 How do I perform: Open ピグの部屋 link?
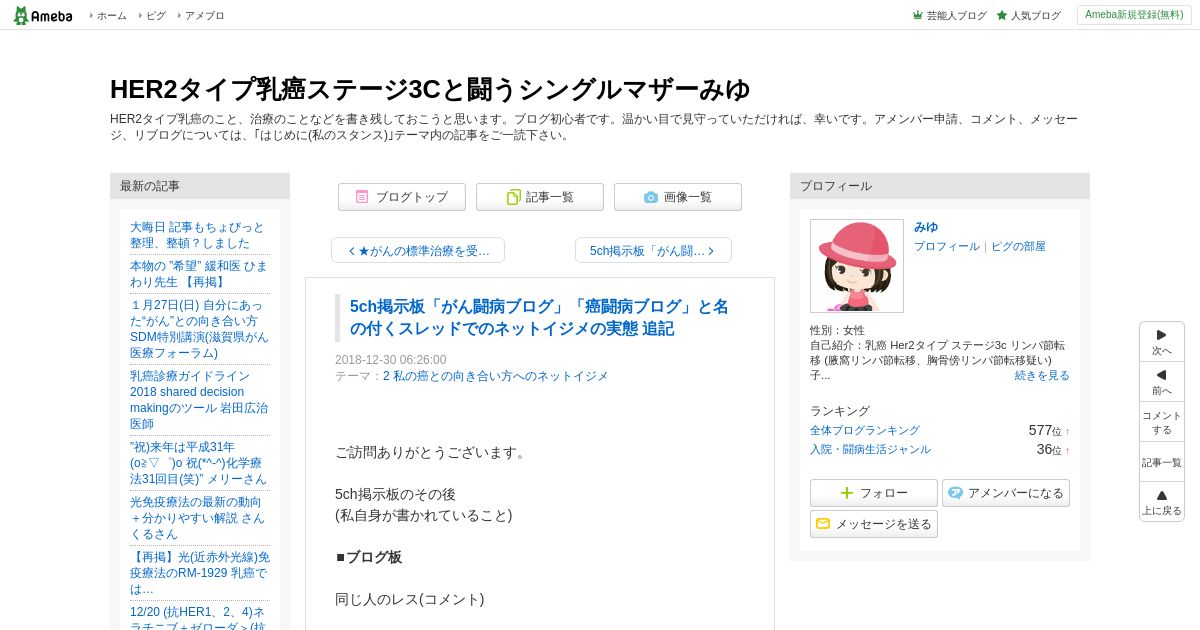tap(1018, 246)
